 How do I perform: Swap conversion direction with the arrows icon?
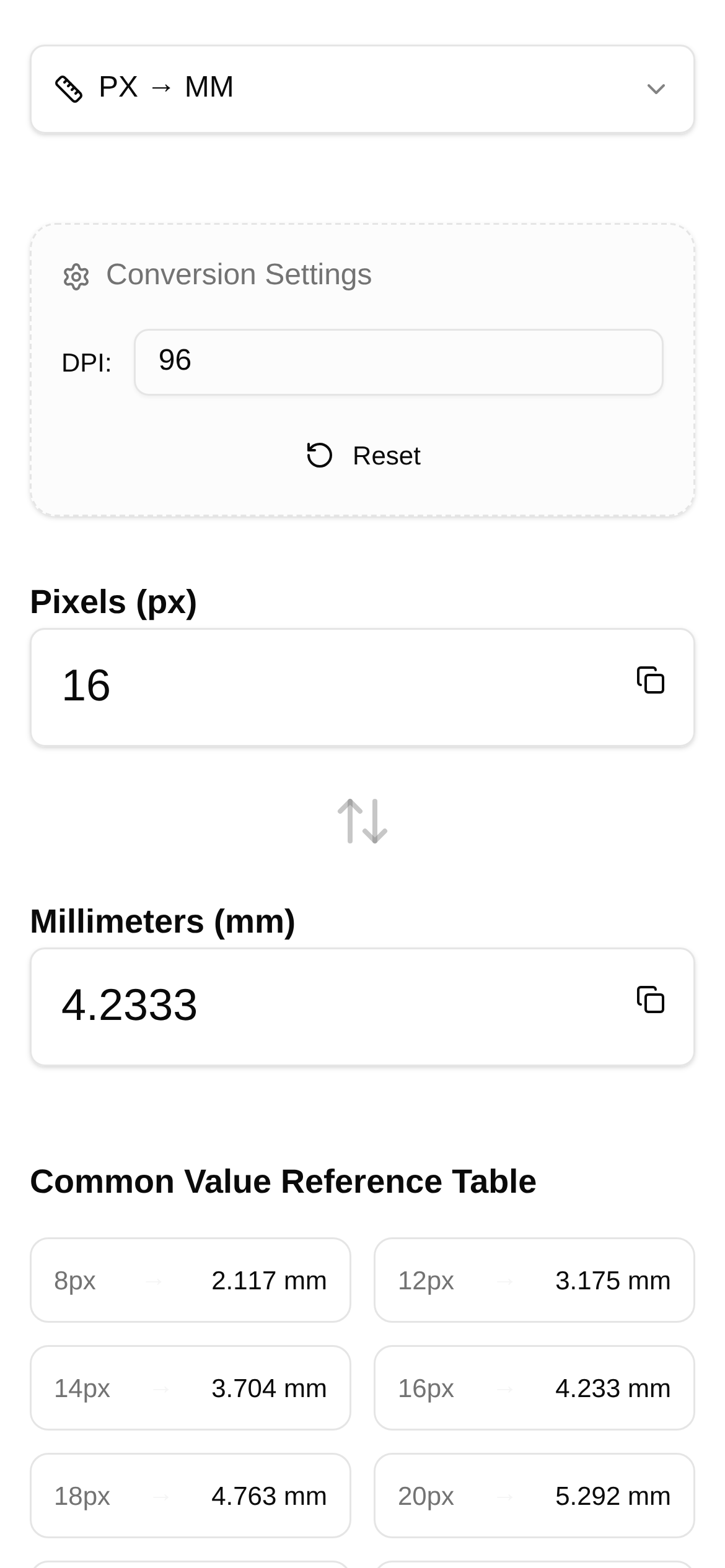point(362,821)
